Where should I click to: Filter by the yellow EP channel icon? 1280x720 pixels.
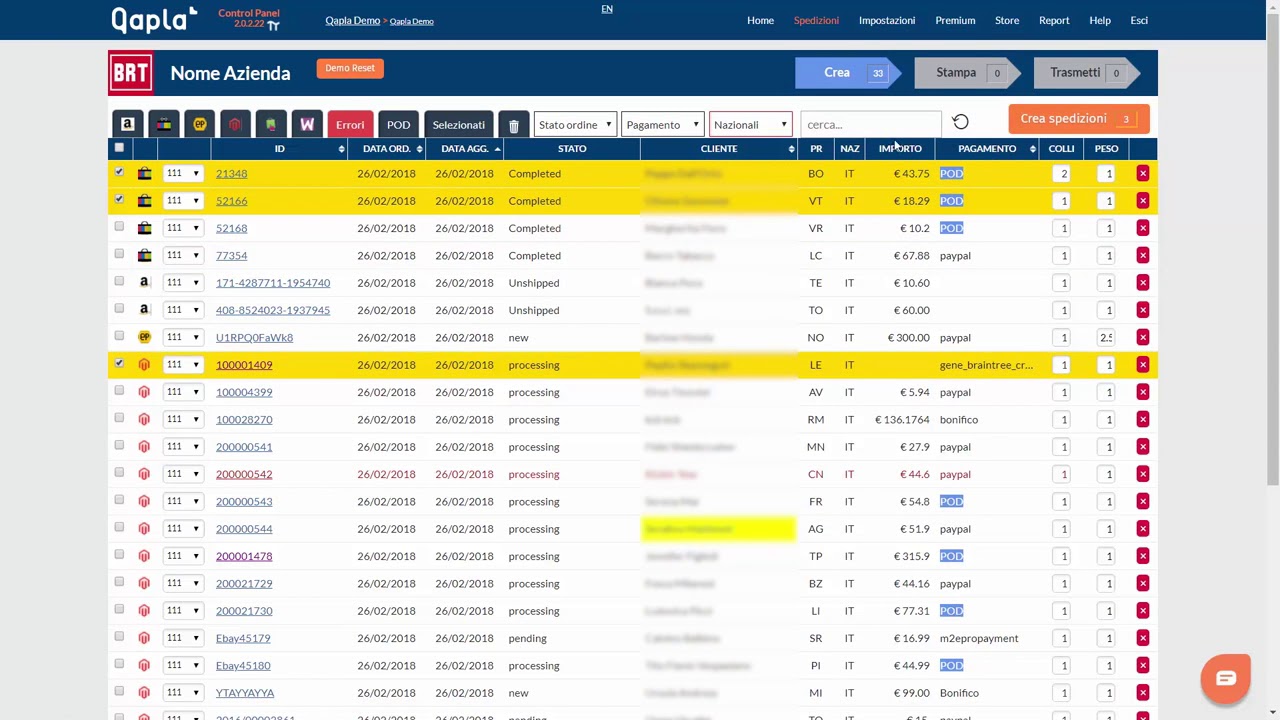click(x=200, y=124)
